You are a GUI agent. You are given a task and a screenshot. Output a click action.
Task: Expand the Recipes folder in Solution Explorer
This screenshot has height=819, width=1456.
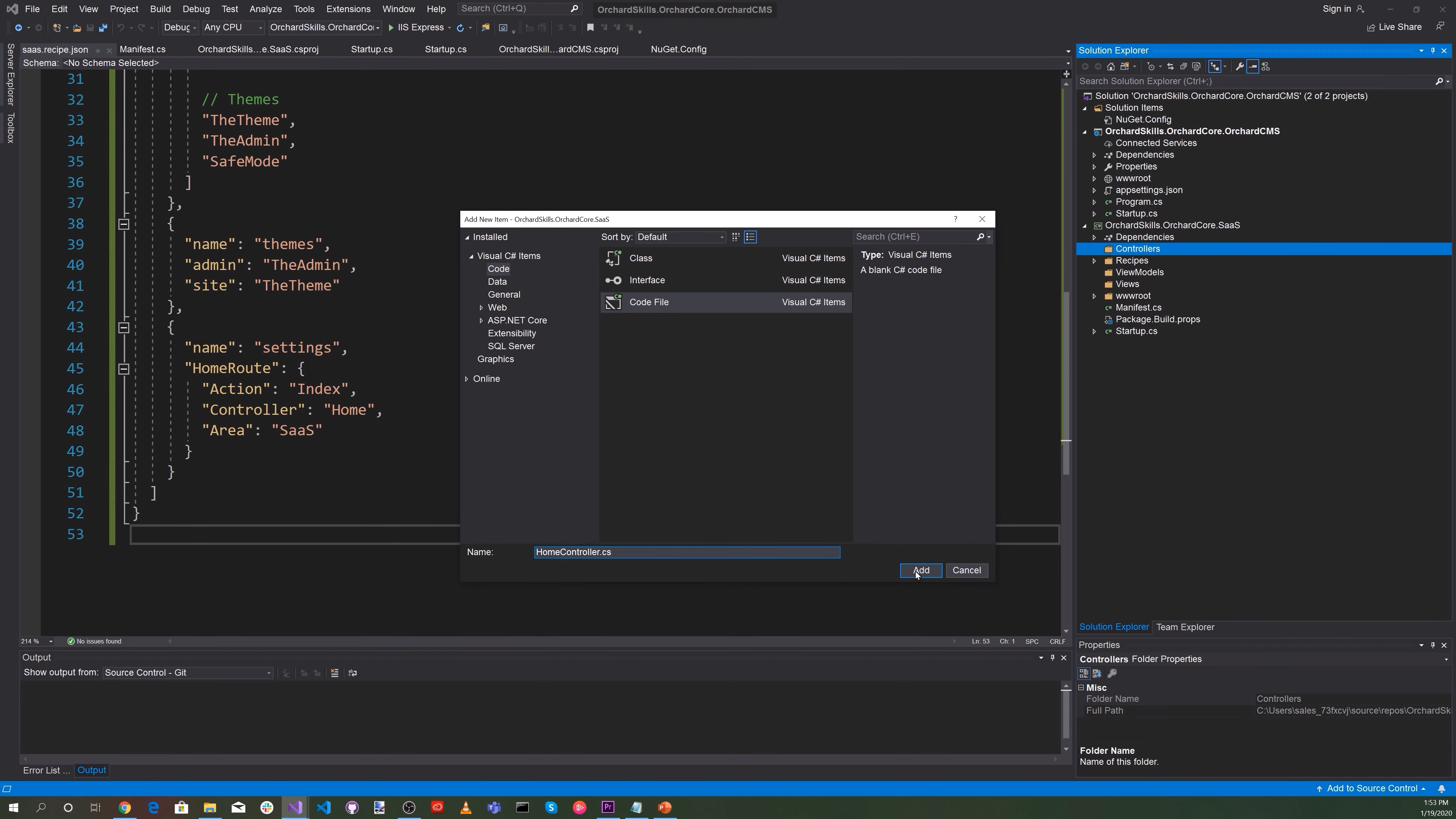[1094, 261]
